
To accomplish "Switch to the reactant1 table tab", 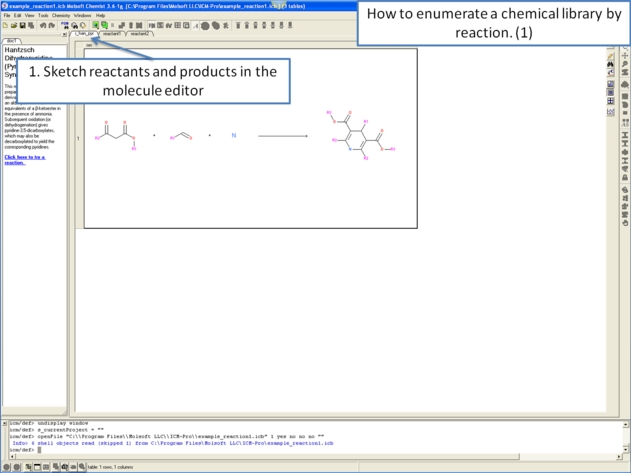I will click(112, 34).
